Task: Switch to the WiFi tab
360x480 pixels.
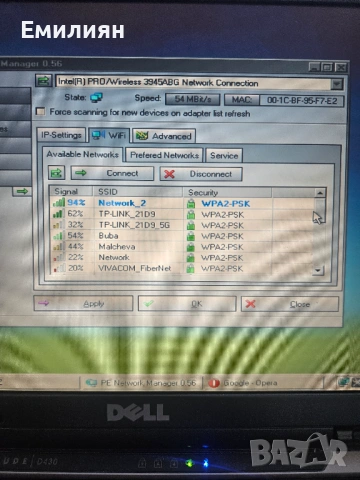Action: coord(109,135)
